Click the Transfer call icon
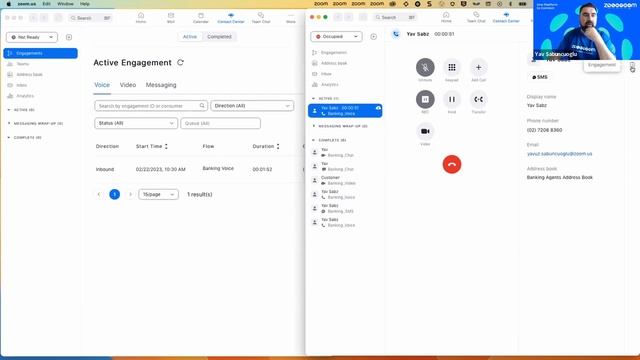Viewport: 640px width, 360px height. coord(478,99)
